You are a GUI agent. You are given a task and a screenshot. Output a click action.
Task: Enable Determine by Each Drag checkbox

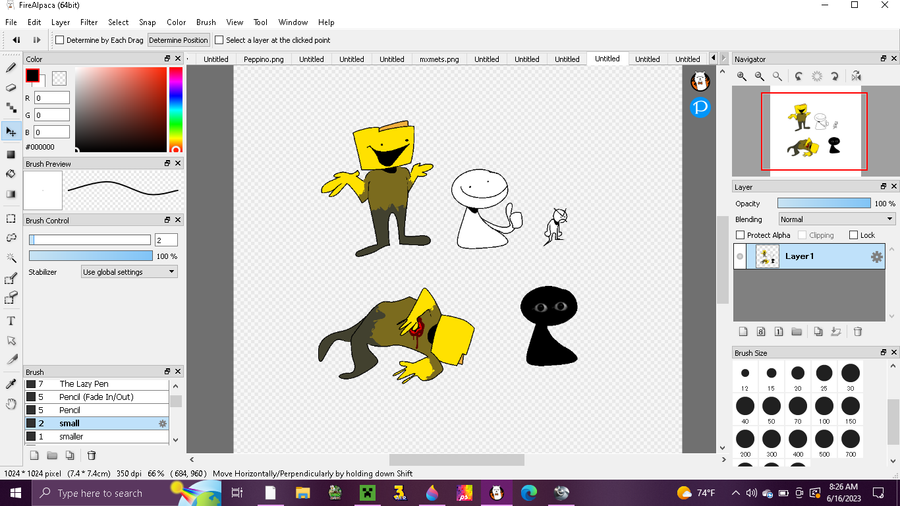tap(60, 40)
